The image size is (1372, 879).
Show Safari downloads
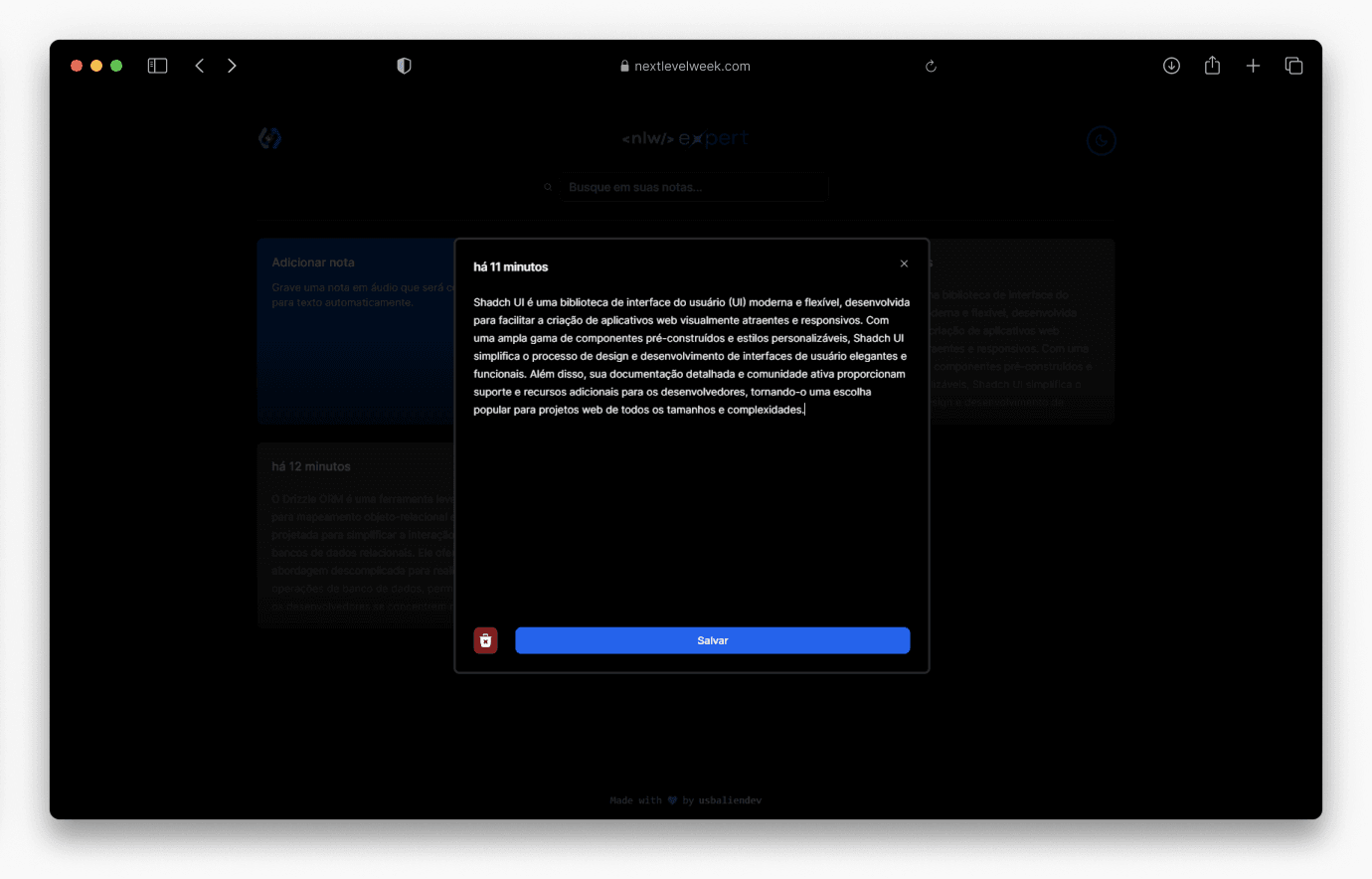pos(1171,66)
